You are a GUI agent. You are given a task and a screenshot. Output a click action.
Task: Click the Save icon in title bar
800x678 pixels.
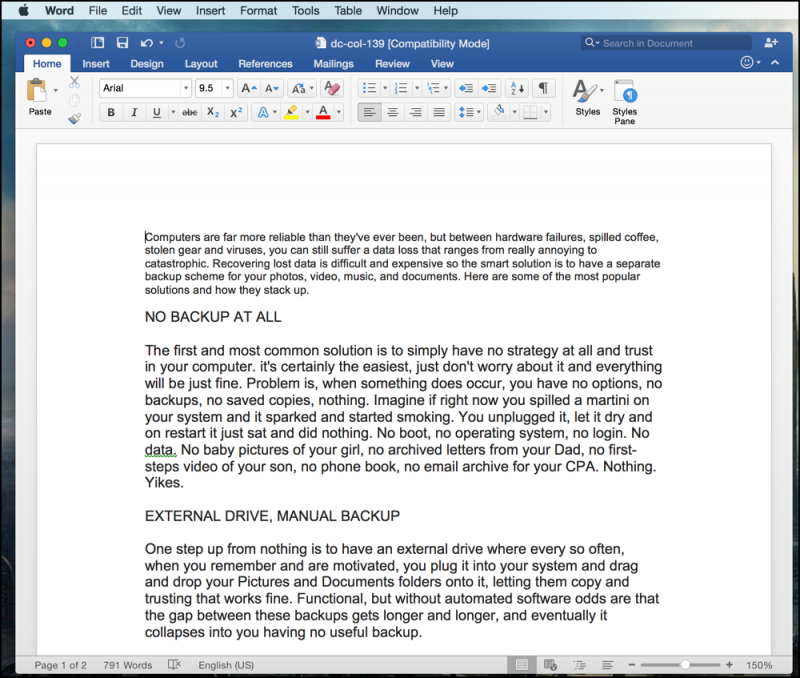122,43
